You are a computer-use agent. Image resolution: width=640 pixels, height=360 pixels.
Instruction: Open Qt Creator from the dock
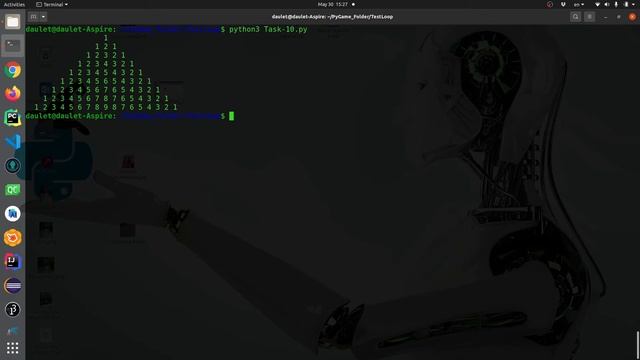(x=13, y=189)
